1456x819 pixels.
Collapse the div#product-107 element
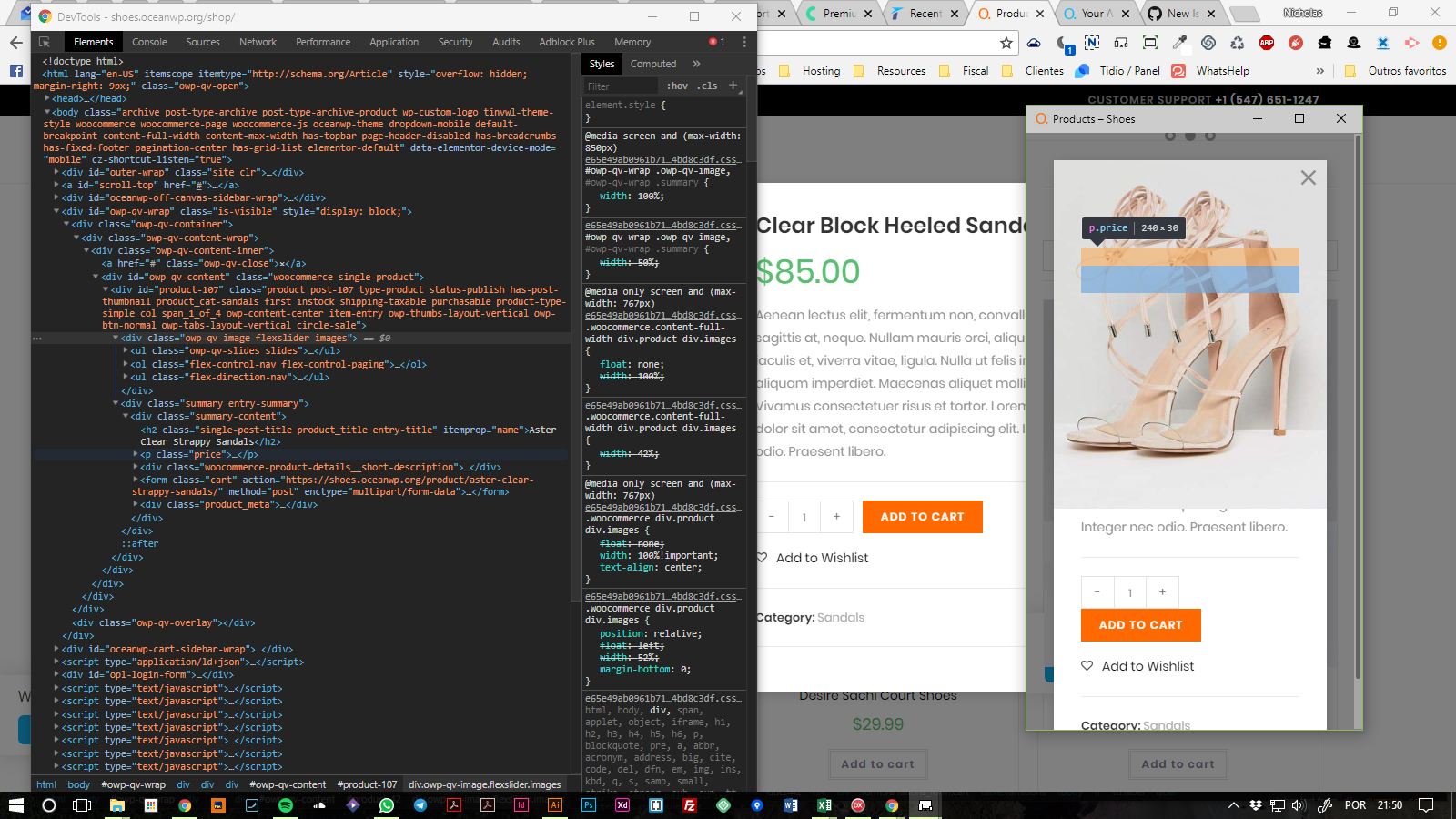(106, 289)
